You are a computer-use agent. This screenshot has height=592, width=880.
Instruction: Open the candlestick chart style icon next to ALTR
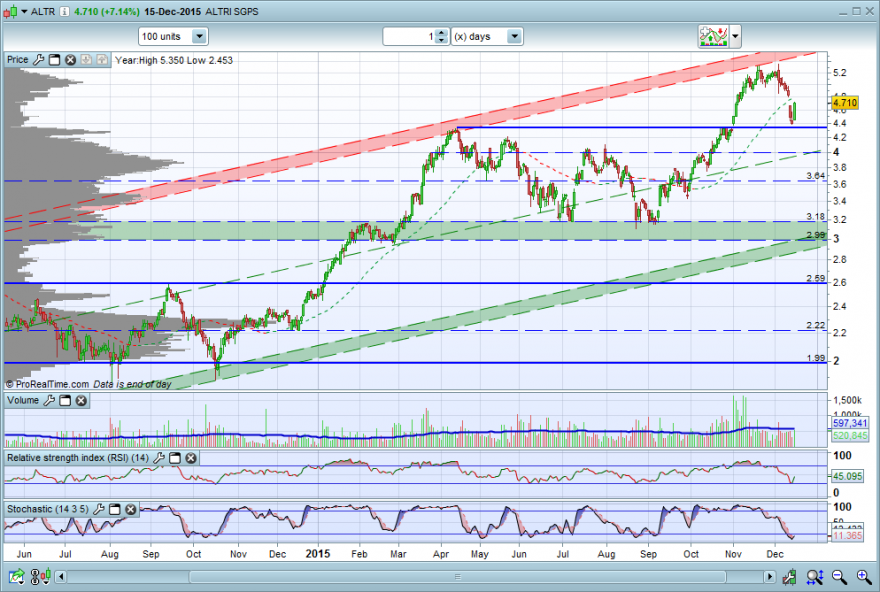pos(10,11)
